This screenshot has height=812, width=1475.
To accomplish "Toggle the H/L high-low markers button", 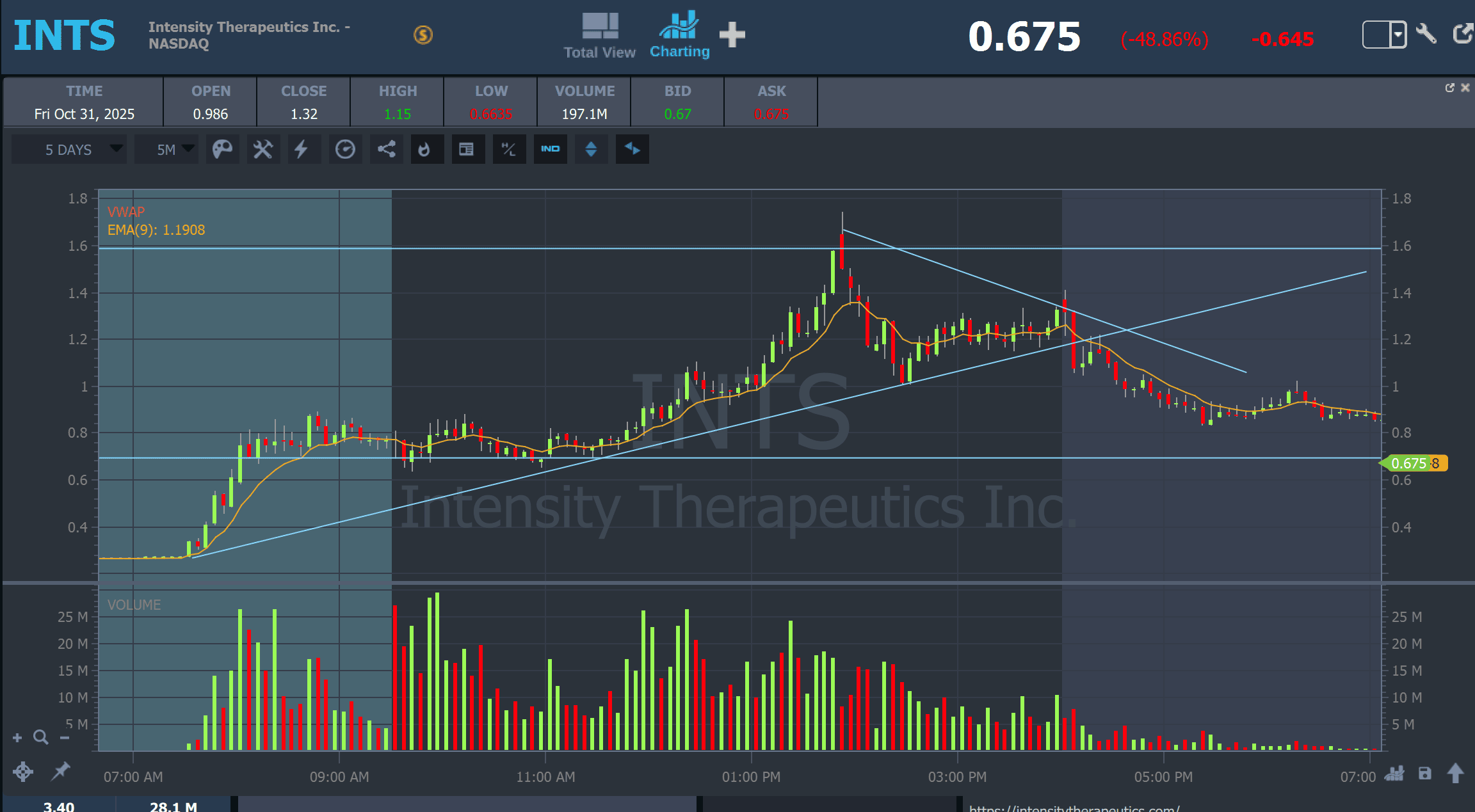I will point(509,149).
